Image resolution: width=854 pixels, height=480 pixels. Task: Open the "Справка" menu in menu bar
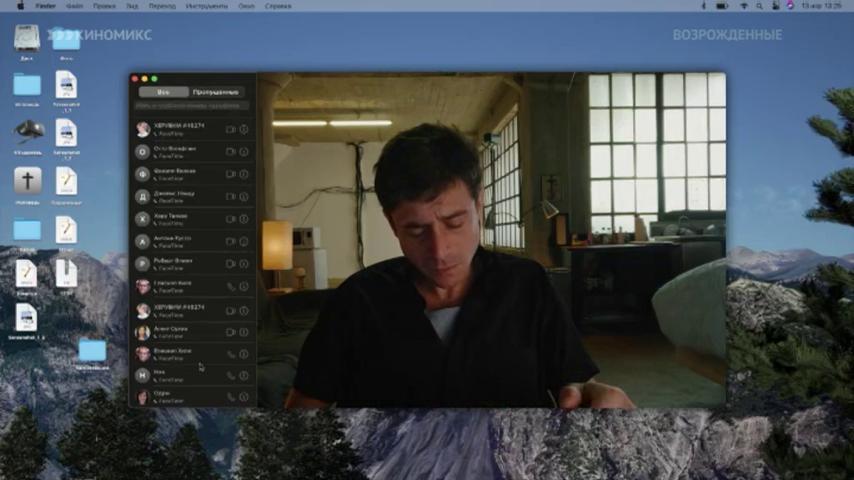(x=278, y=6)
